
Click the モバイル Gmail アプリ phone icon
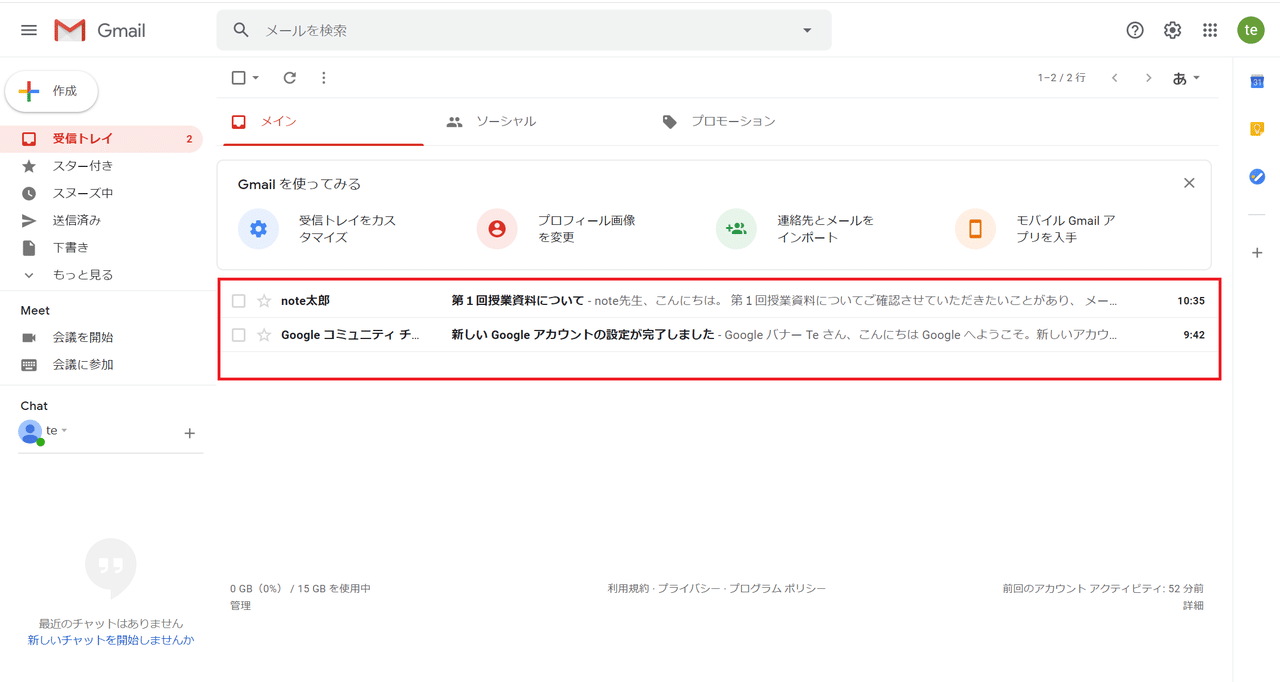[975, 229]
